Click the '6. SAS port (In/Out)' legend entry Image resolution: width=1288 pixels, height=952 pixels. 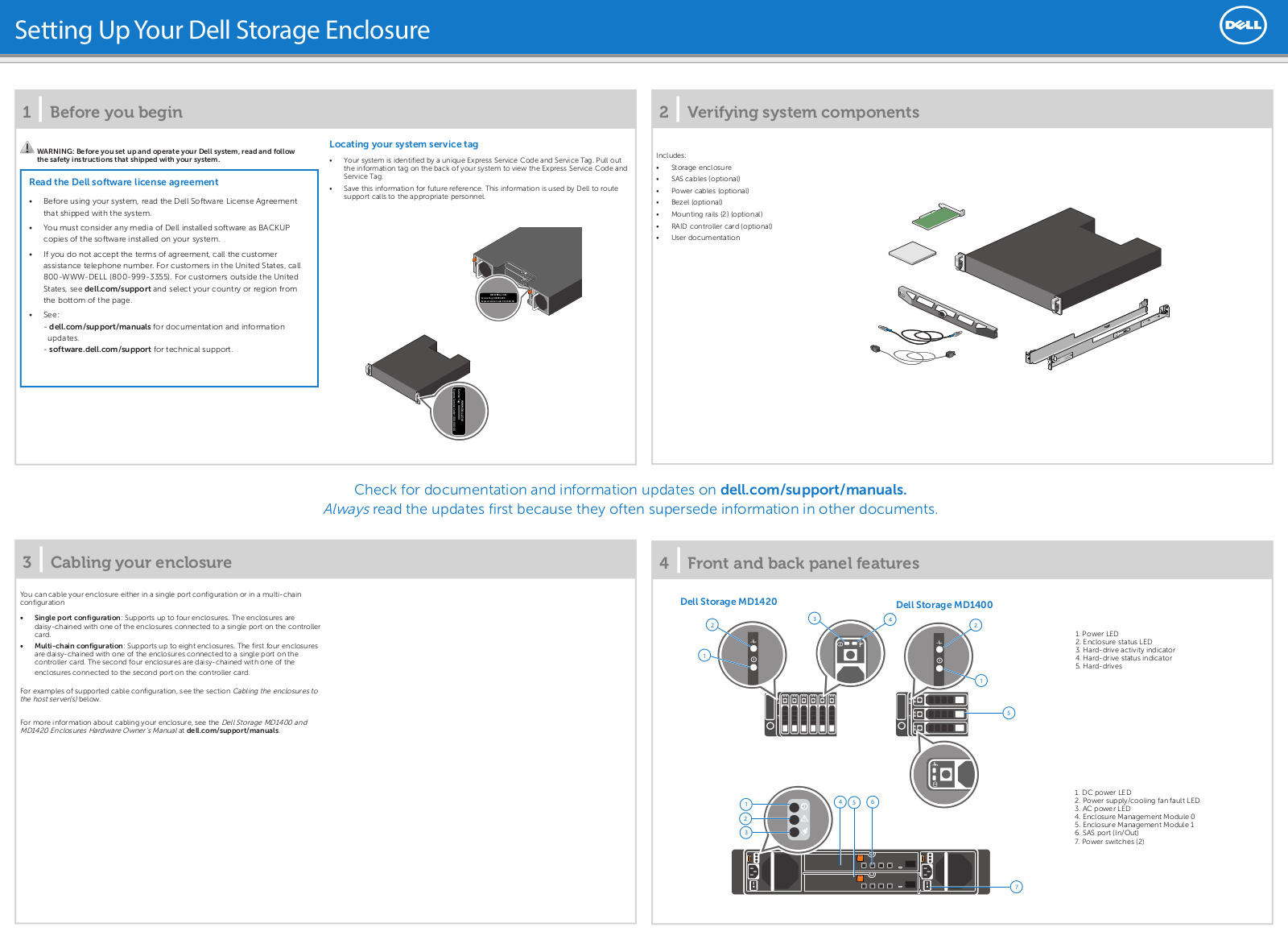(1106, 833)
